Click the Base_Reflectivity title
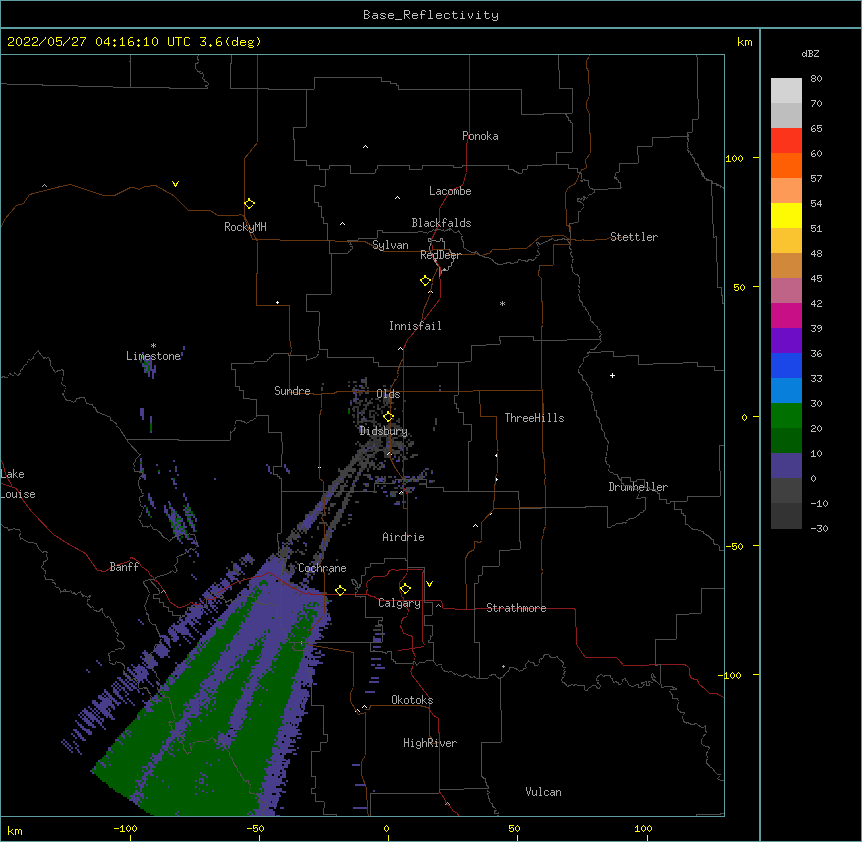 [431, 15]
